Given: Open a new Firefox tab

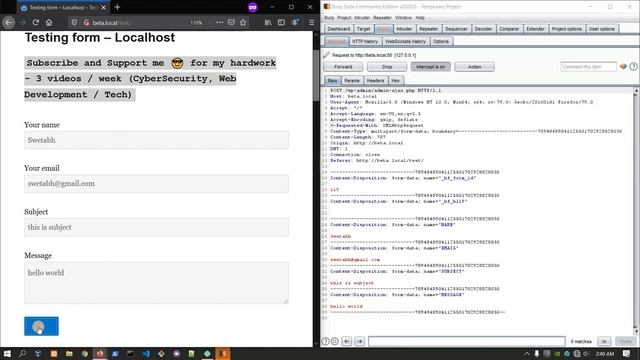Looking at the screenshot, I should [118, 7].
